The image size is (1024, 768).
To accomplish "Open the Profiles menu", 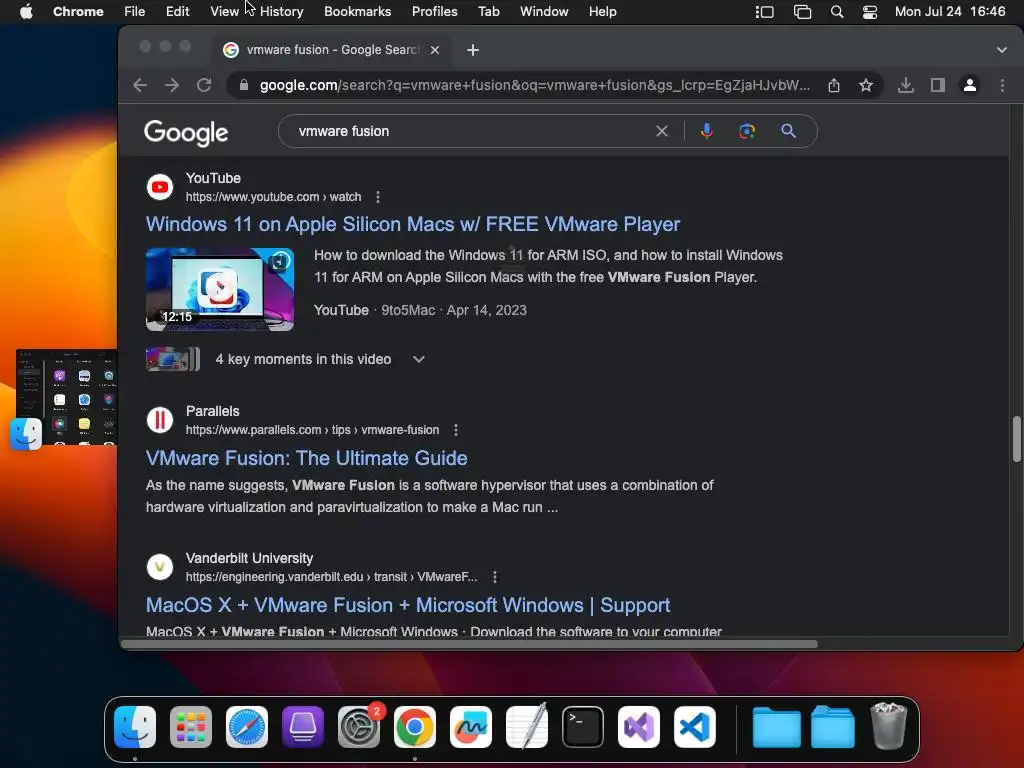I will [434, 11].
